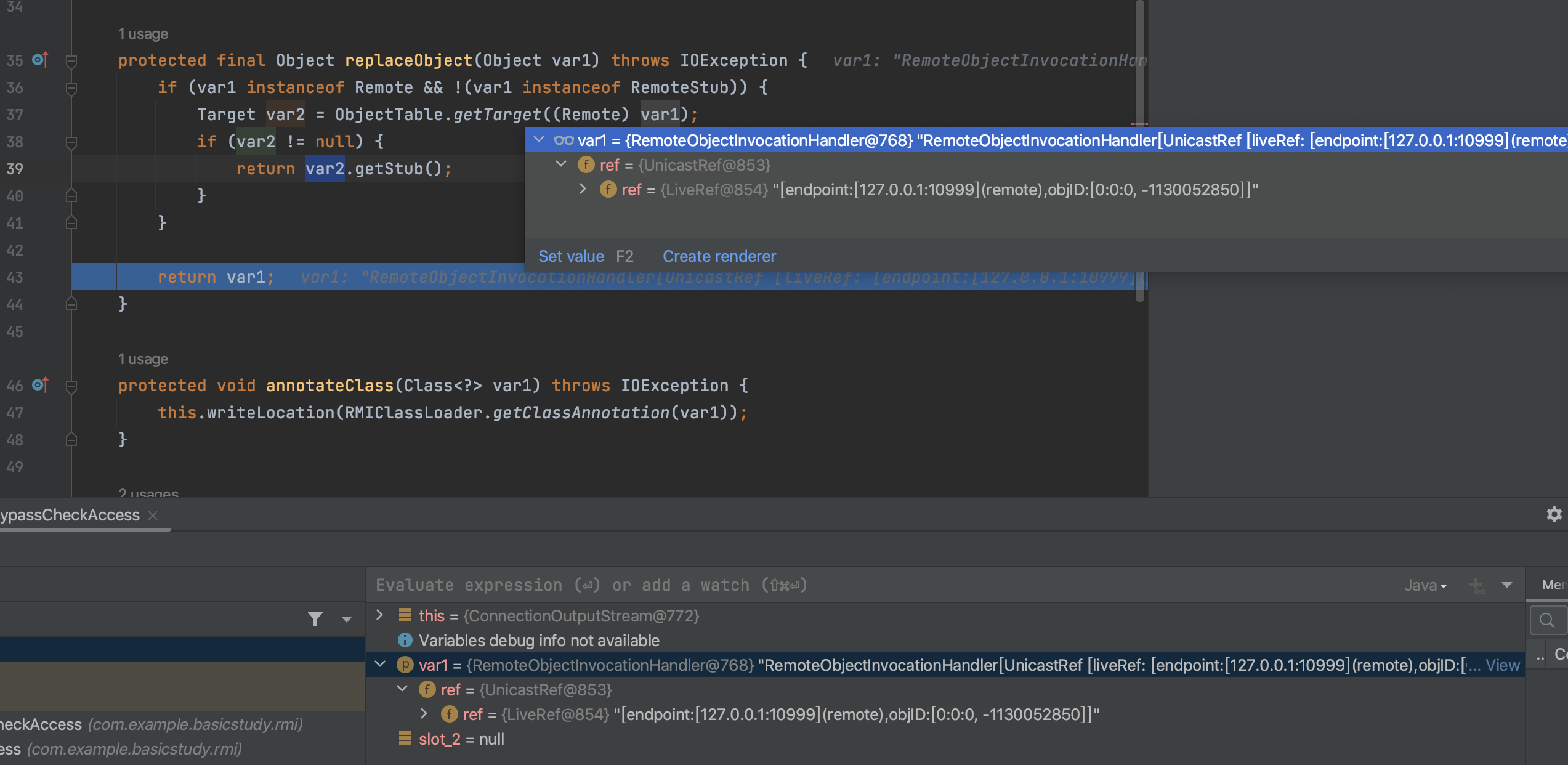Viewport: 1568px width, 765px height.
Task: Click the frames filter funnel icon
Action: coord(315,619)
